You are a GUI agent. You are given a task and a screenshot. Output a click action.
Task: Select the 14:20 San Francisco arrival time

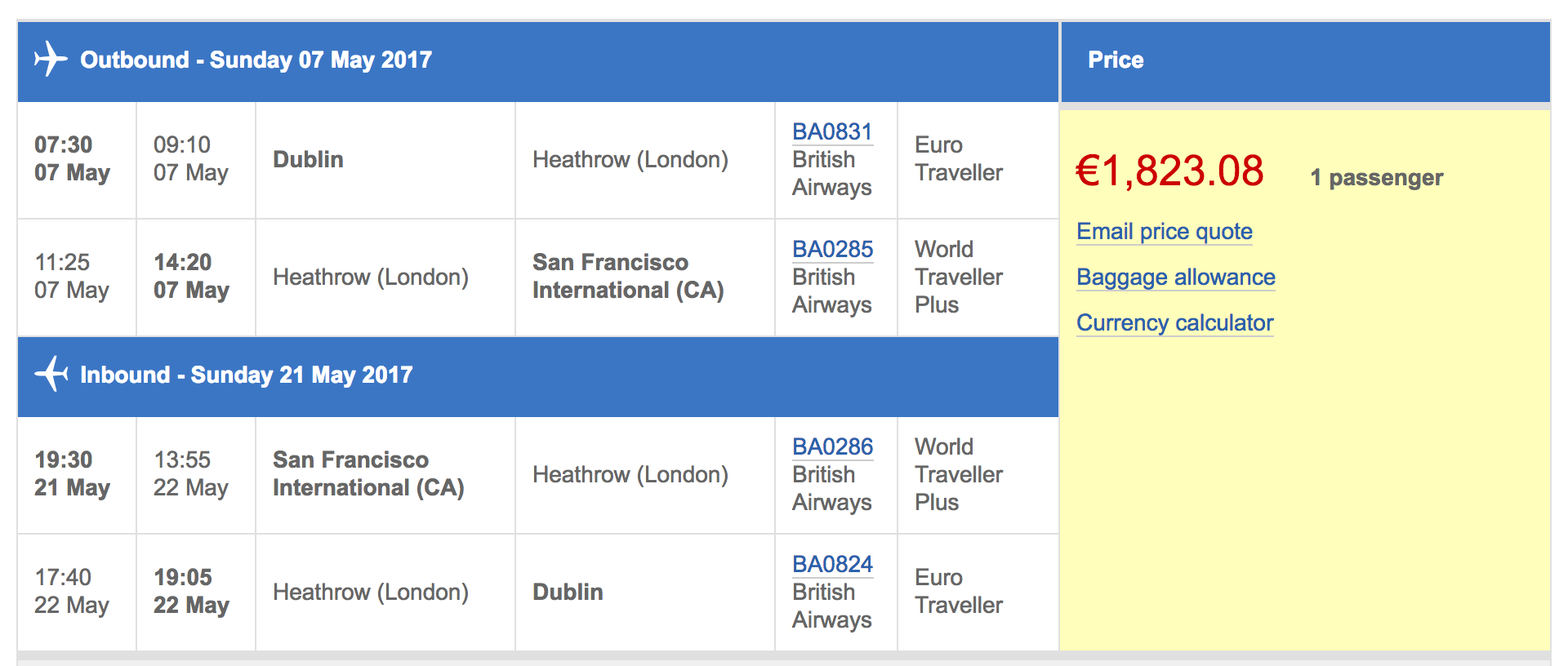point(191,277)
